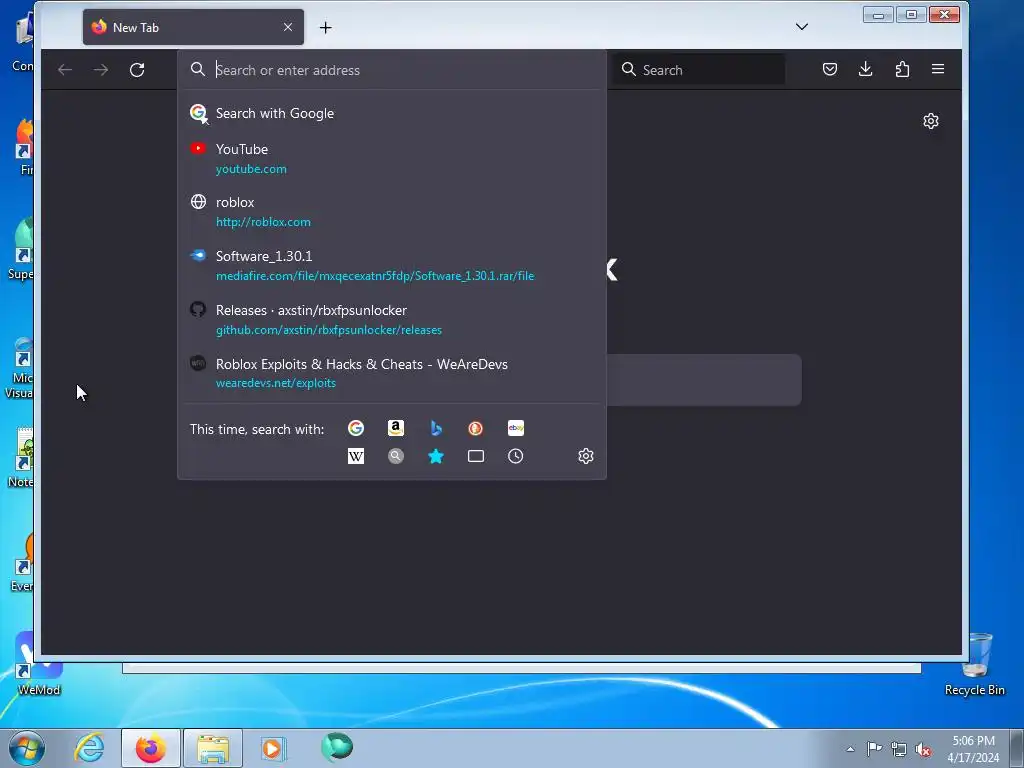Viewport: 1024px width, 768px height.
Task: Open the network tray icon
Action: click(x=899, y=749)
